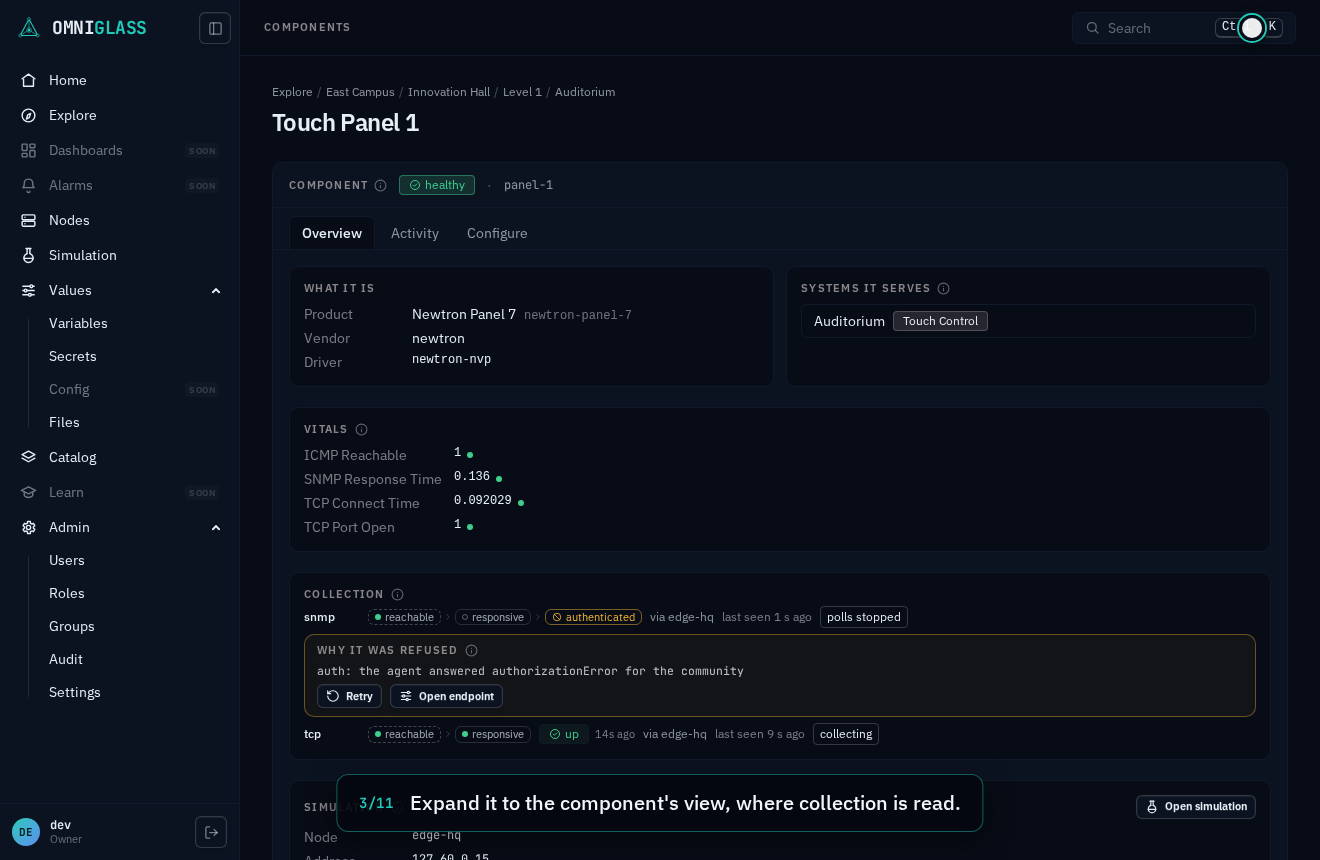Click the Explore compass icon
This screenshot has width=1320, height=860.
click(29, 115)
